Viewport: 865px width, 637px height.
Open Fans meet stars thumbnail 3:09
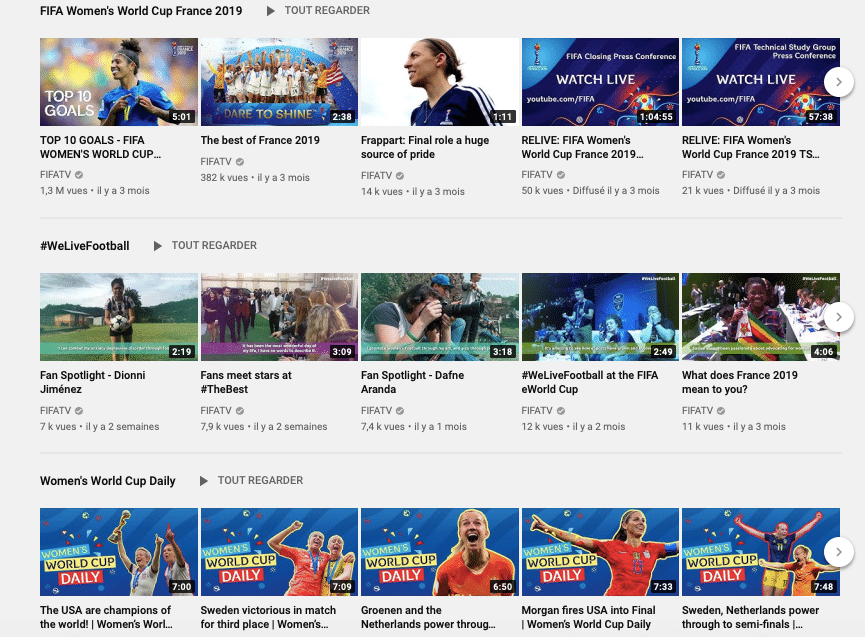tap(279, 317)
